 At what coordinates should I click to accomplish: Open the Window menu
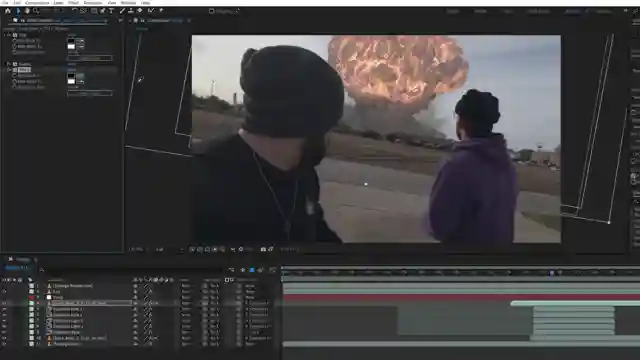click(x=128, y=2)
